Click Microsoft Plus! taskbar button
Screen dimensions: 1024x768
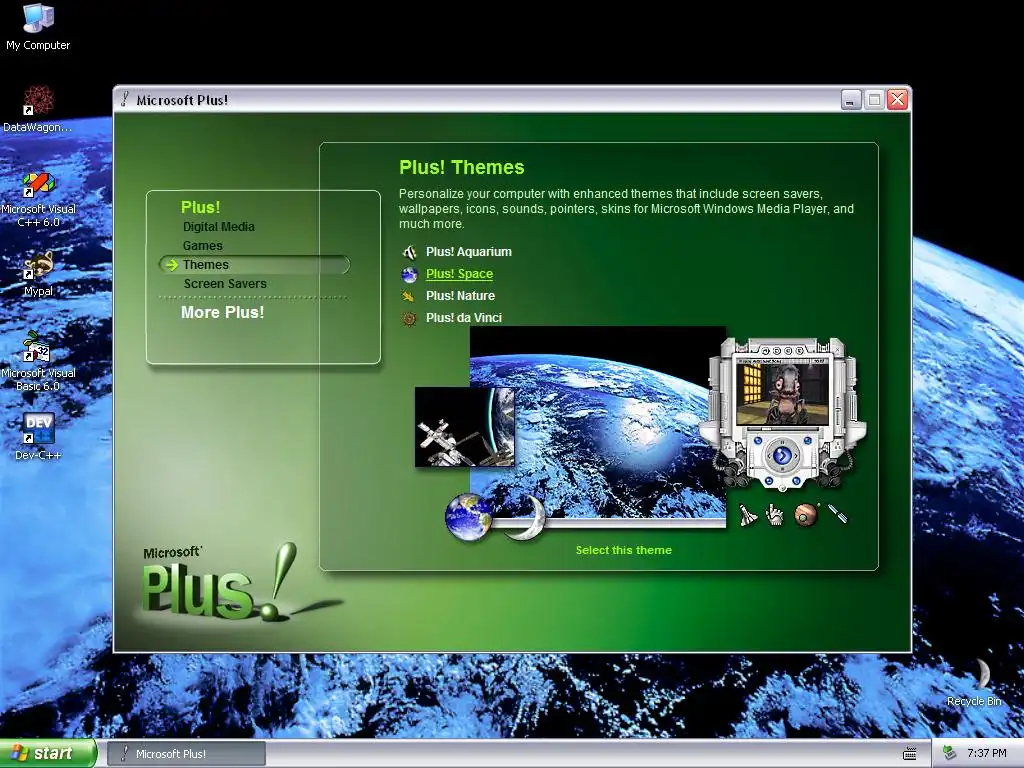[x=186, y=754]
